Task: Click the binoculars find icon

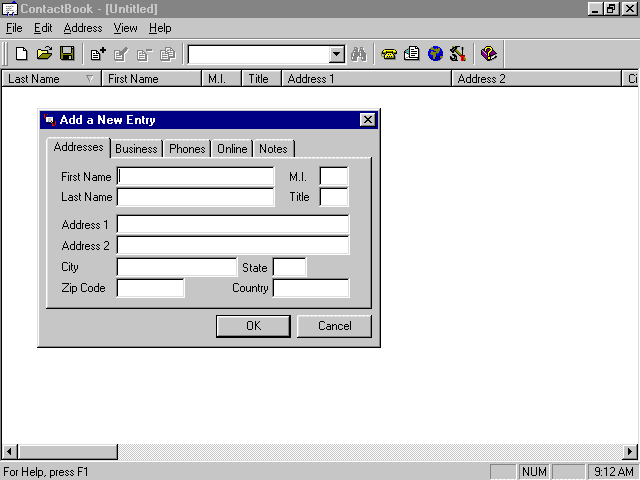Action: coord(359,54)
